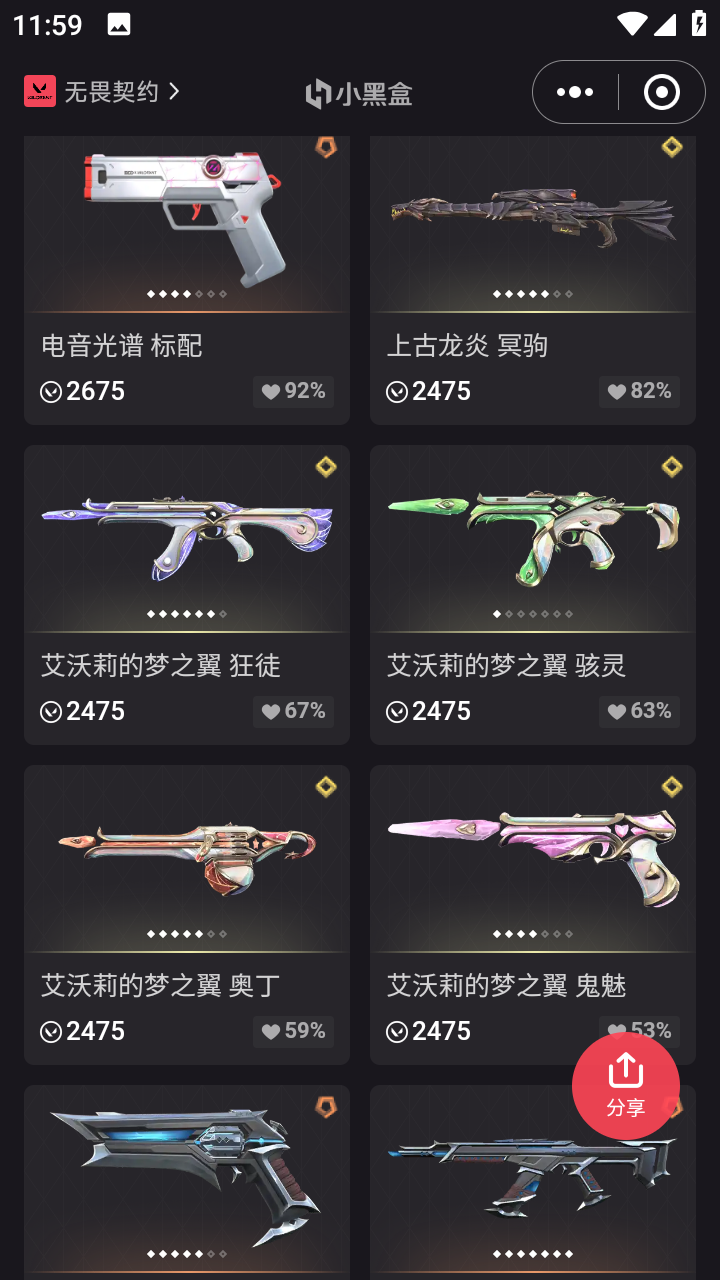Tap the Valorant logo icon
This screenshot has width=720, height=1280.
(40, 91)
